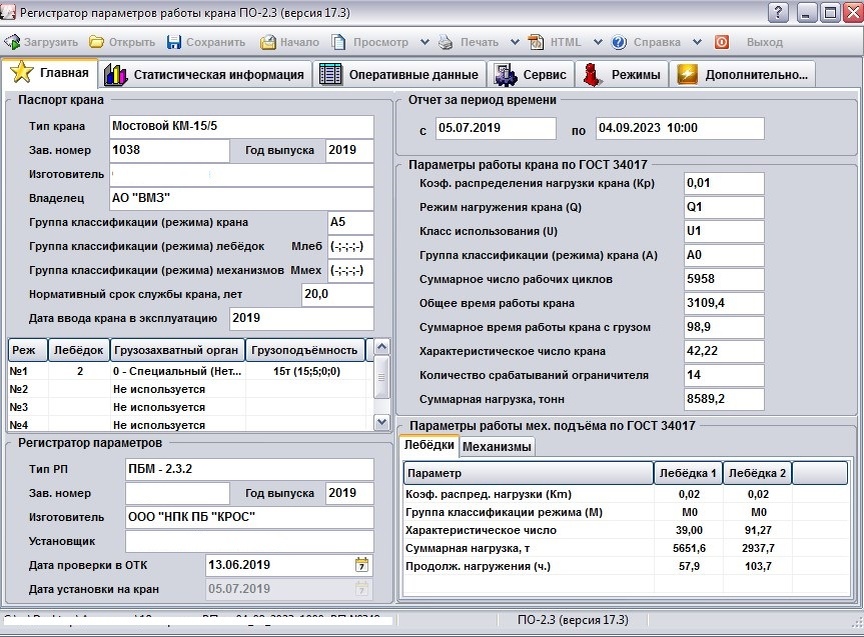
Task: Click the Открыть folder icon
Action: tap(96, 42)
